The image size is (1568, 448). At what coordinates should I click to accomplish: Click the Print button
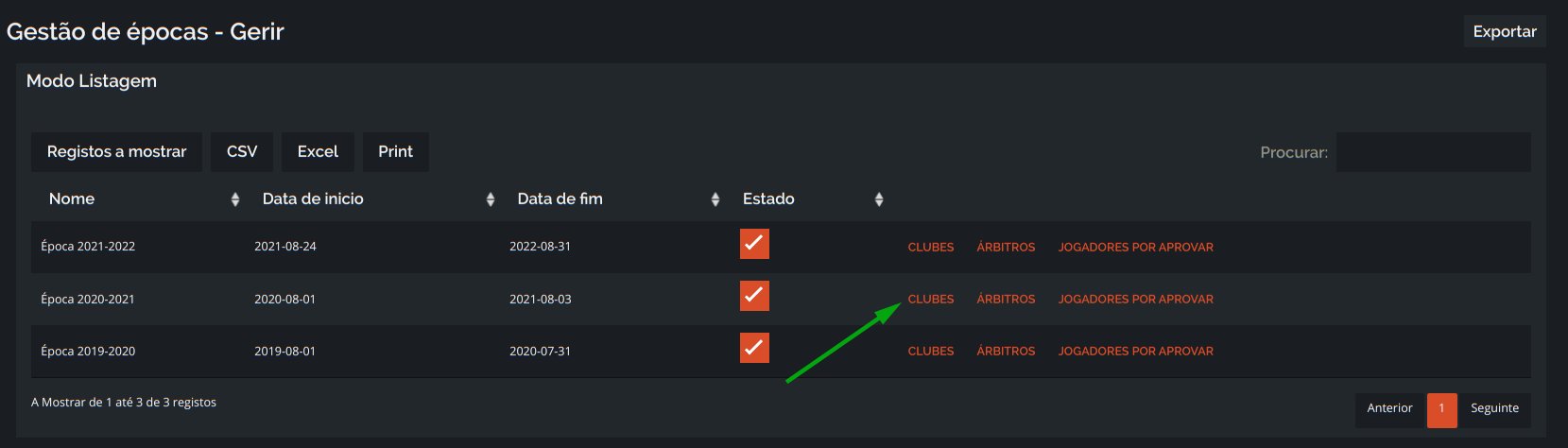point(396,152)
